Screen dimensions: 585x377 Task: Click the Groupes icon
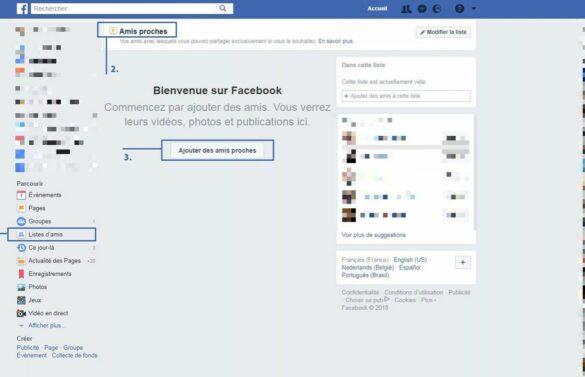pyautogui.click(x=21, y=221)
